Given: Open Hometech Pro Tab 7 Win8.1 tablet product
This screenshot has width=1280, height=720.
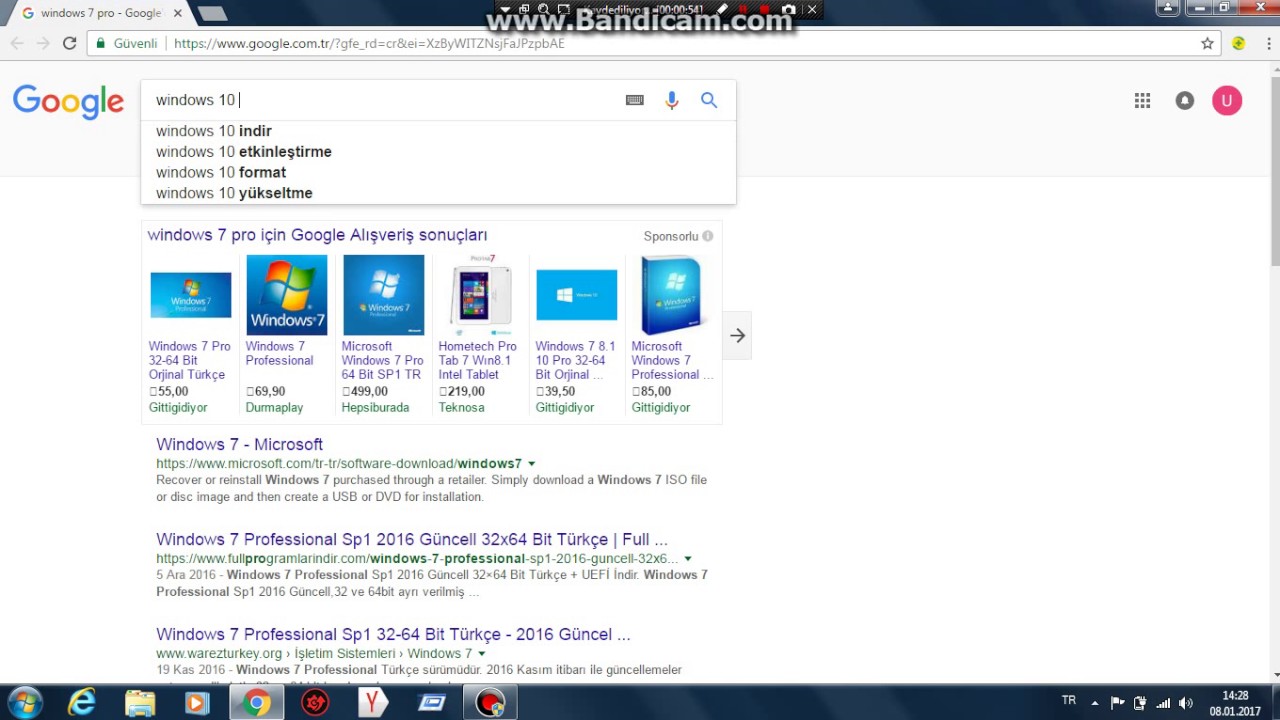Looking at the screenshot, I should [478, 360].
